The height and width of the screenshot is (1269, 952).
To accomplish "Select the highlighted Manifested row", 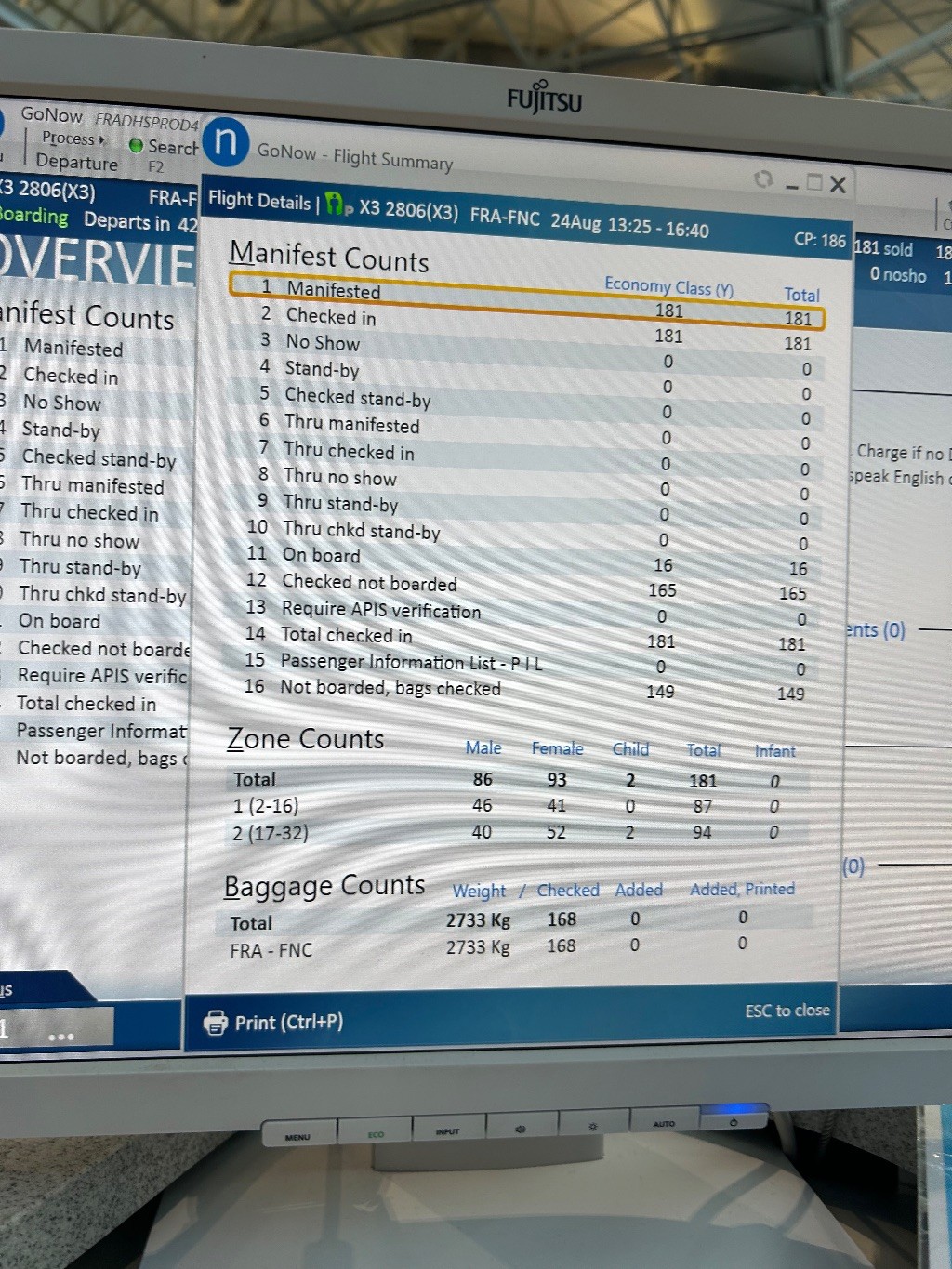I will (x=525, y=301).
